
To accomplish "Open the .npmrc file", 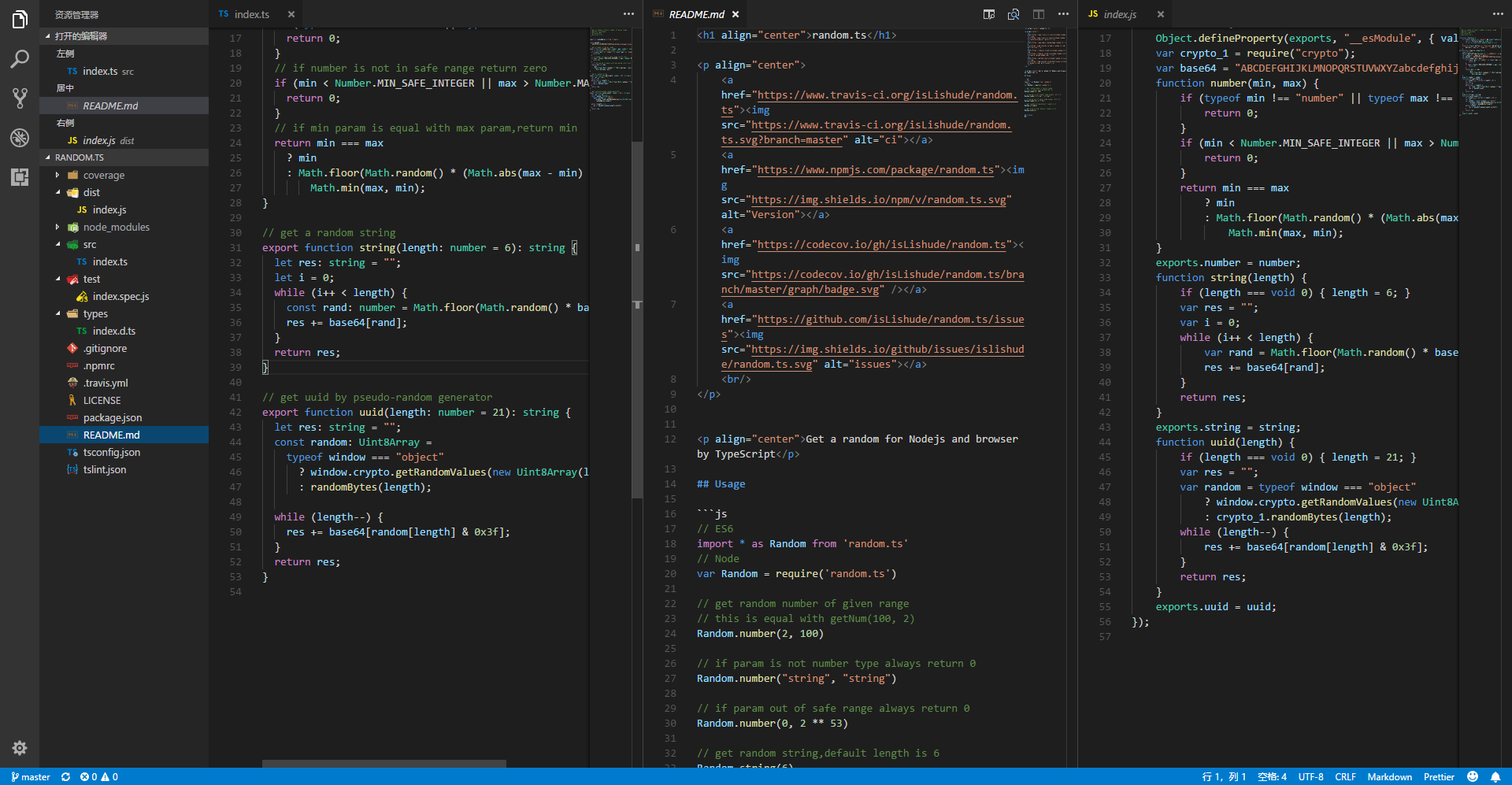I will [124, 365].
